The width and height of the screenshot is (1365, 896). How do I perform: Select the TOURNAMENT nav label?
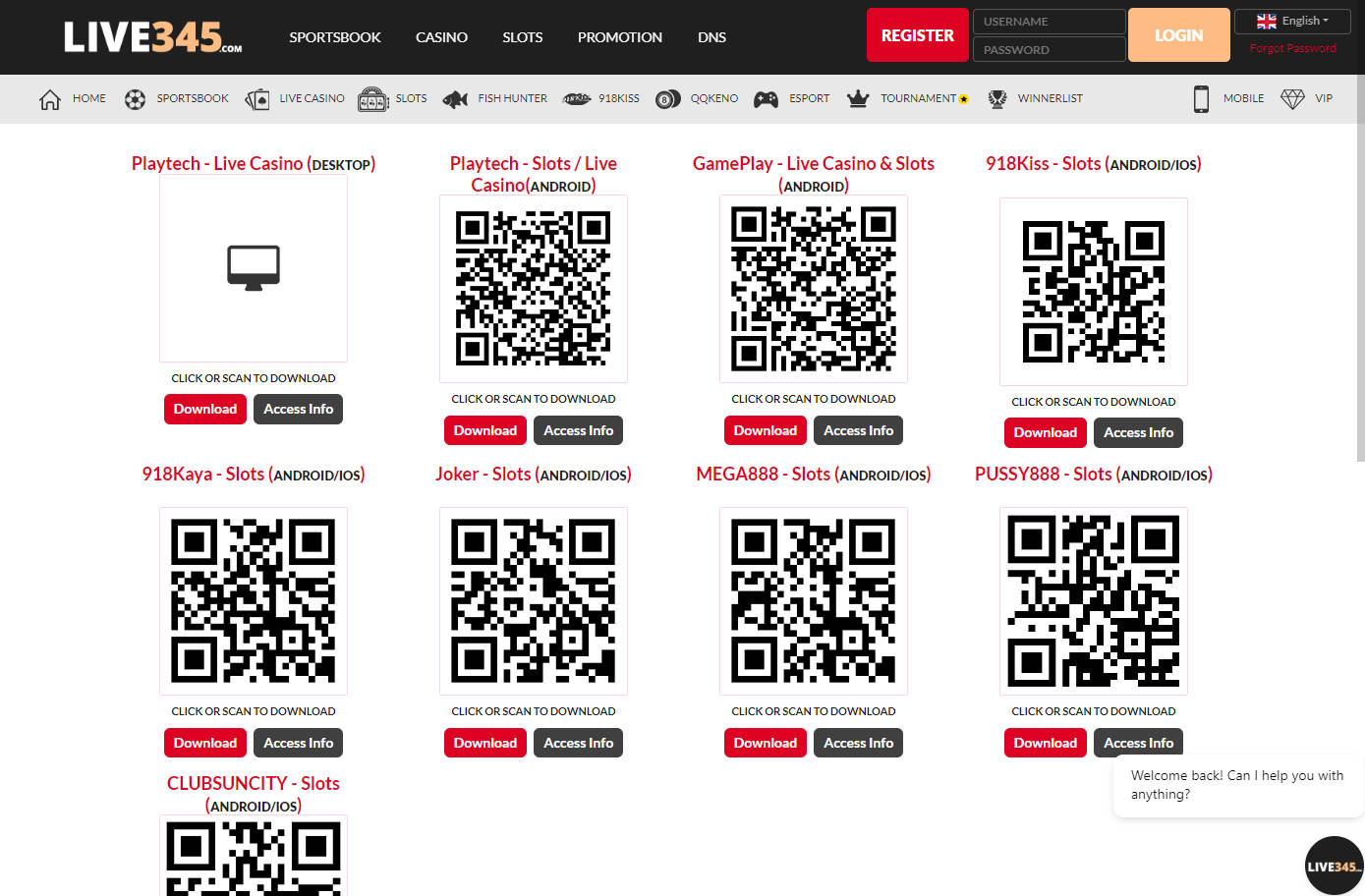tap(918, 98)
